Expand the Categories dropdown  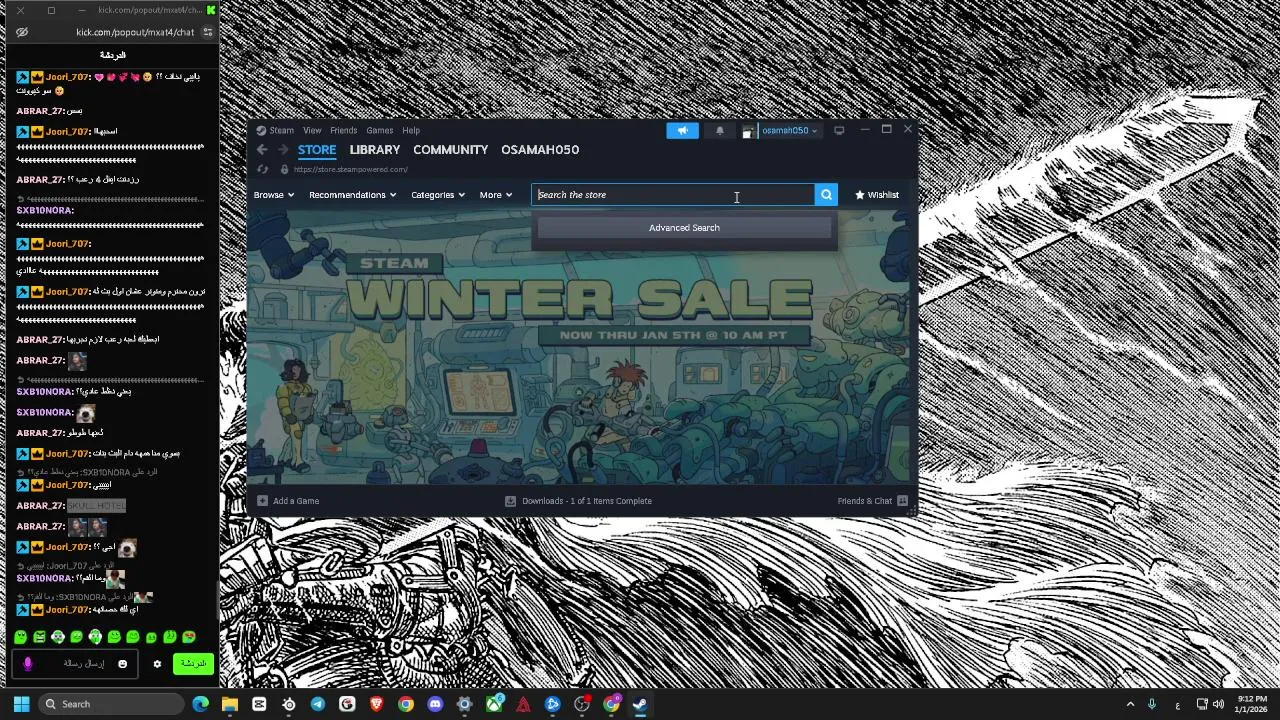pyautogui.click(x=437, y=195)
